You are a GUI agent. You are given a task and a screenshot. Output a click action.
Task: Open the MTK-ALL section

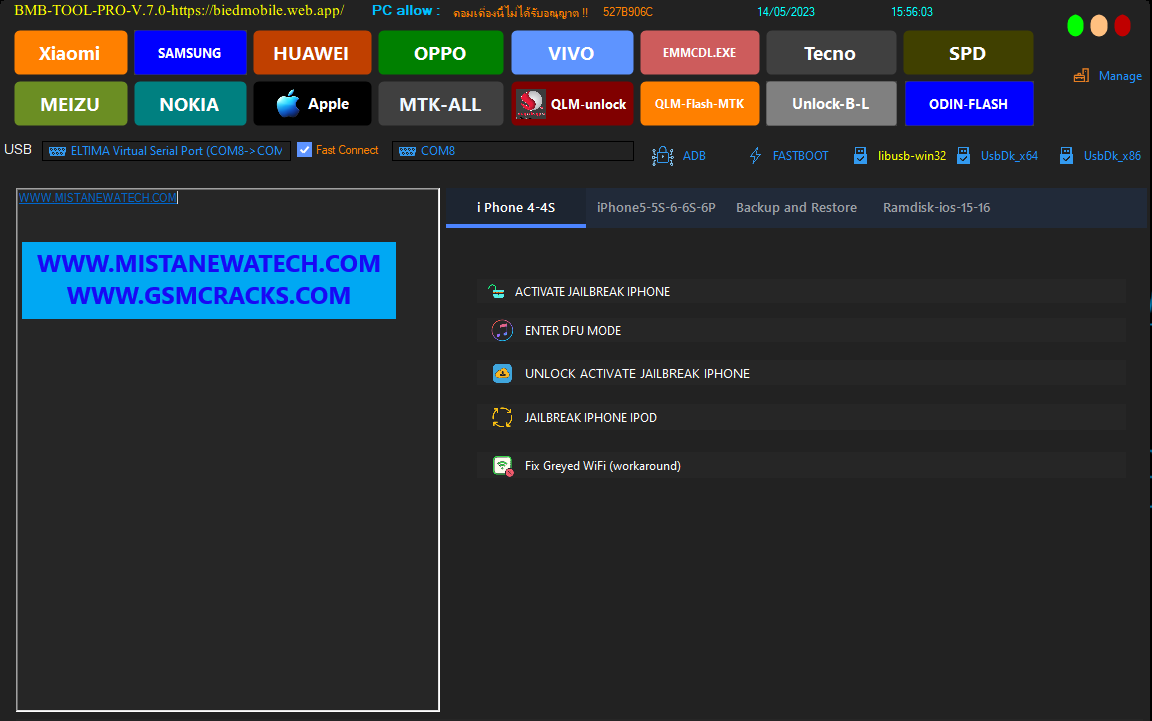coord(441,104)
